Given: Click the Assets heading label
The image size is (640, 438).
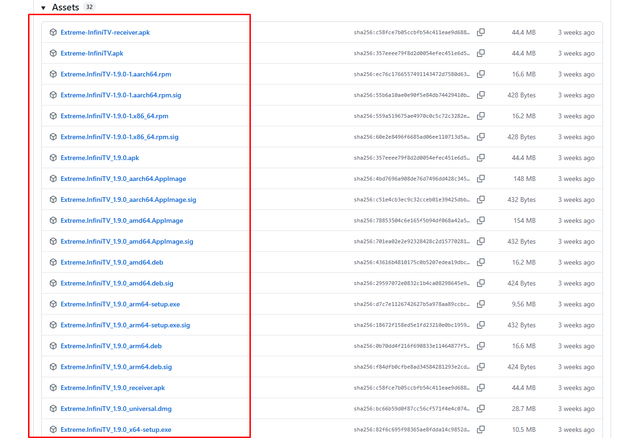Looking at the screenshot, I should [x=65, y=7].
